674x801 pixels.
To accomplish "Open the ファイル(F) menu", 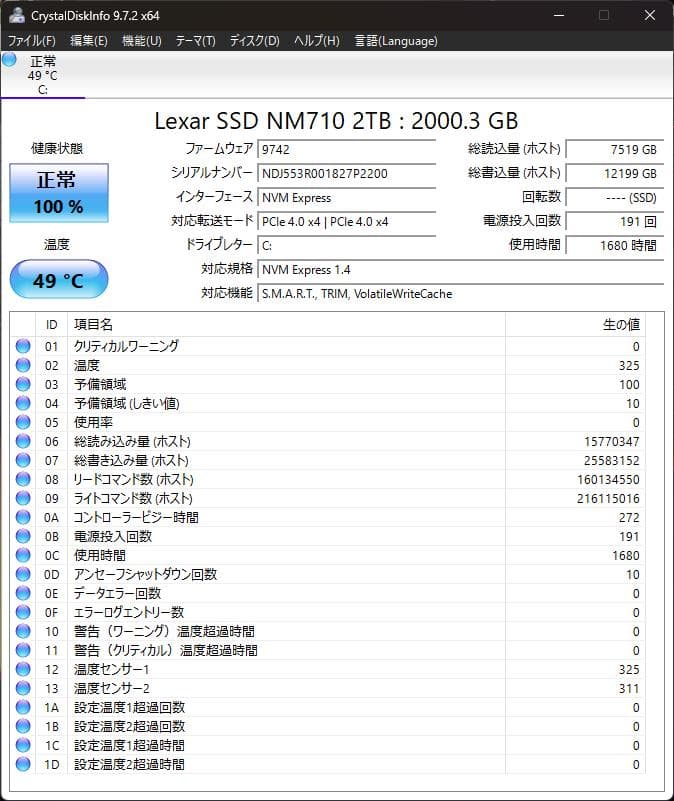I will (x=32, y=41).
